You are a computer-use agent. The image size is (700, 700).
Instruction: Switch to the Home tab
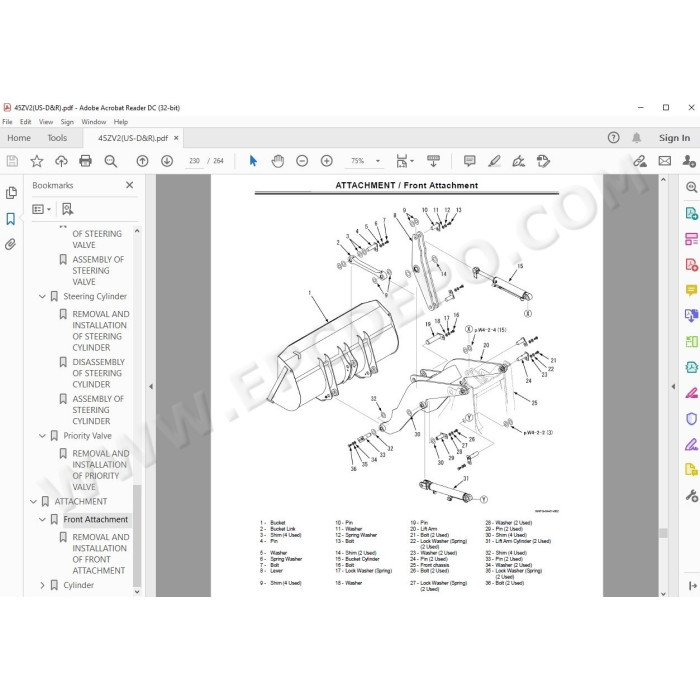pyautogui.click(x=19, y=138)
